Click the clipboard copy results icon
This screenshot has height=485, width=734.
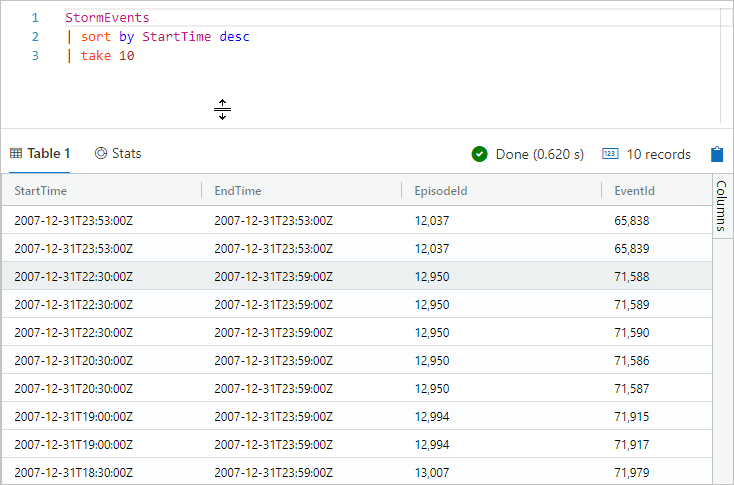click(x=716, y=154)
